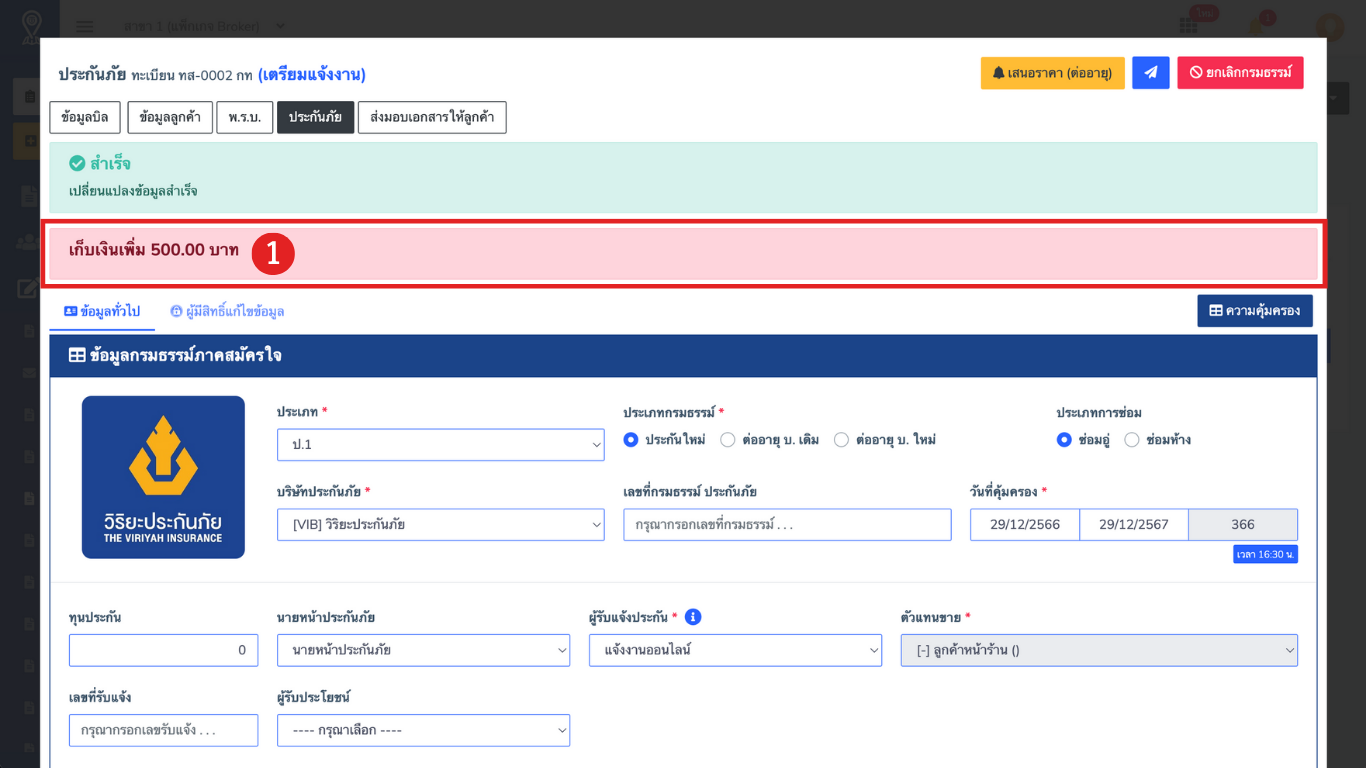Click the เลขที่กรมธรรม์ ประกันภัย input field

coord(787,525)
